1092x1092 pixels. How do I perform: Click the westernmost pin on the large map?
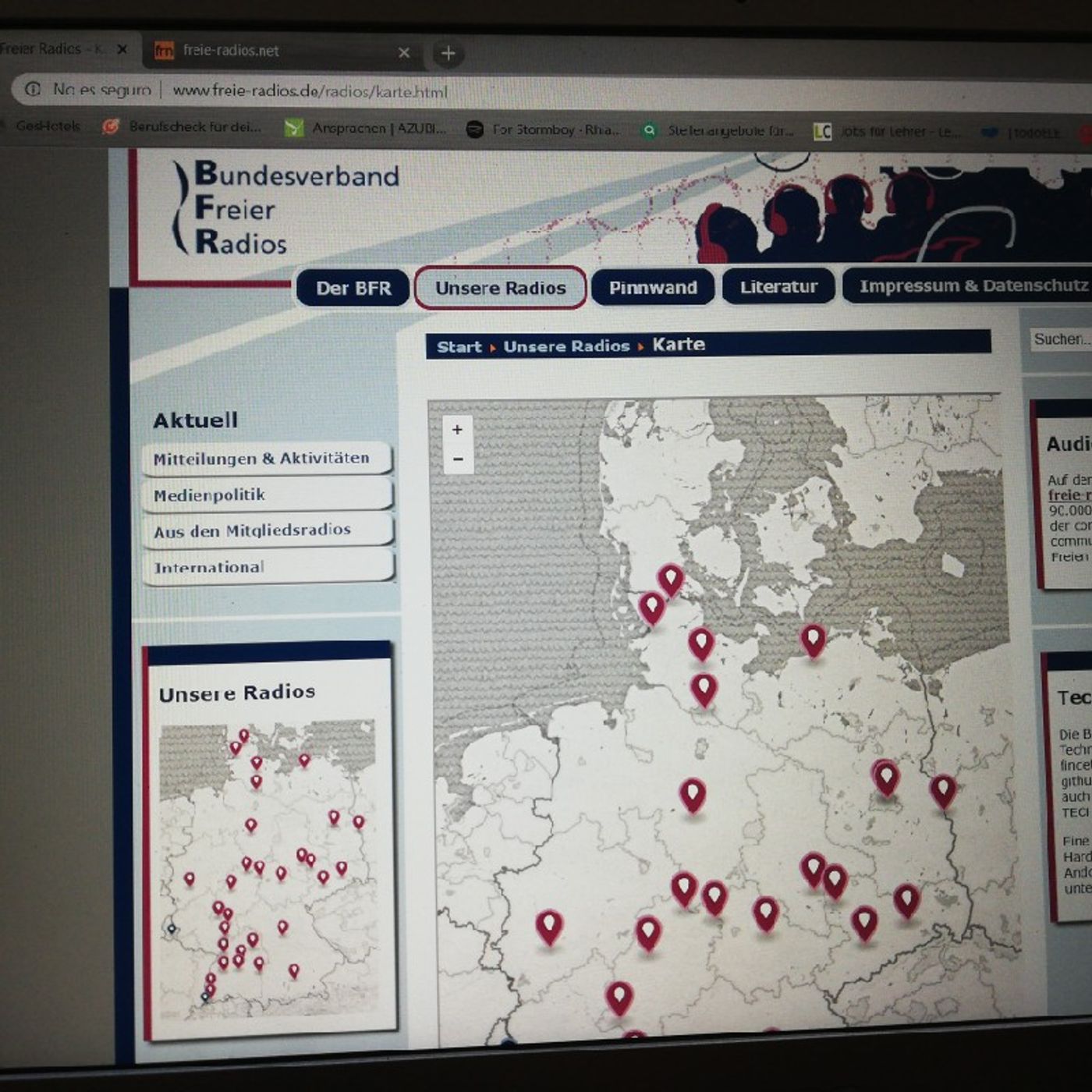tap(549, 926)
